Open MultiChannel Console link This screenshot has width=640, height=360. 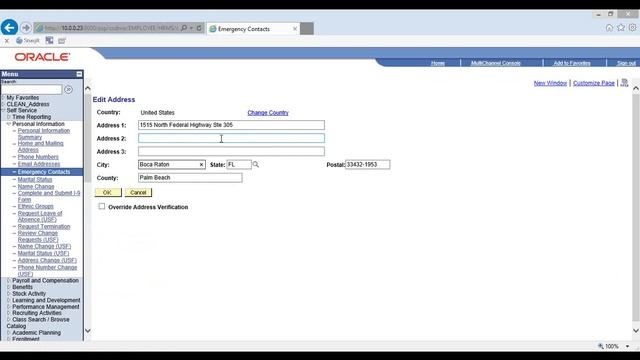[x=496, y=63]
